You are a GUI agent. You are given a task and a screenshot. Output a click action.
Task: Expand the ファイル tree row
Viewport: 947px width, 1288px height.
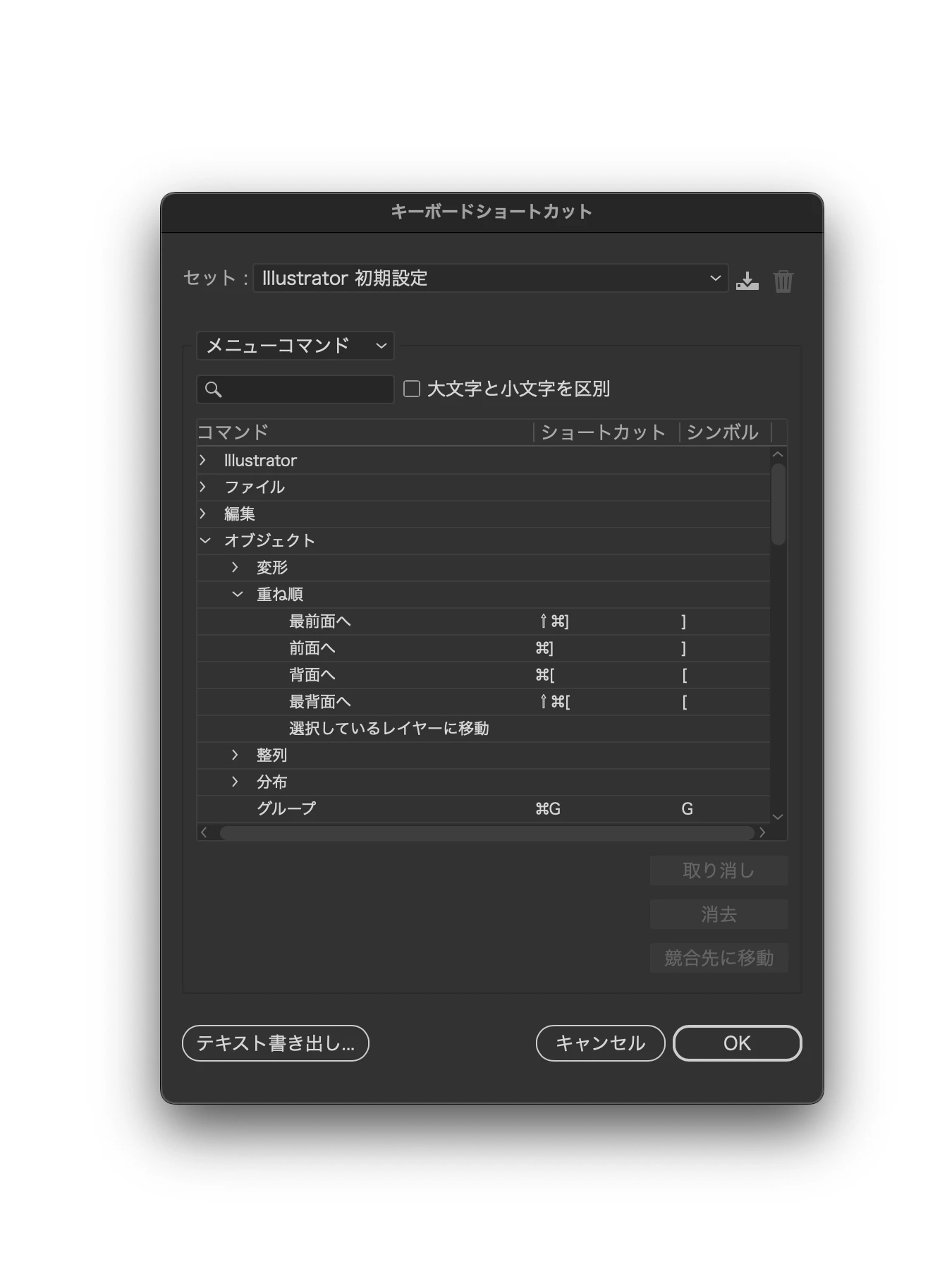click(x=203, y=487)
